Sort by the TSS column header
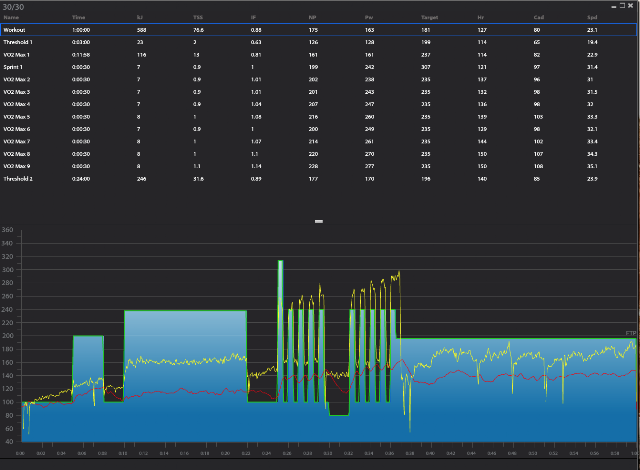This screenshot has height=470, width=640. [x=198, y=18]
